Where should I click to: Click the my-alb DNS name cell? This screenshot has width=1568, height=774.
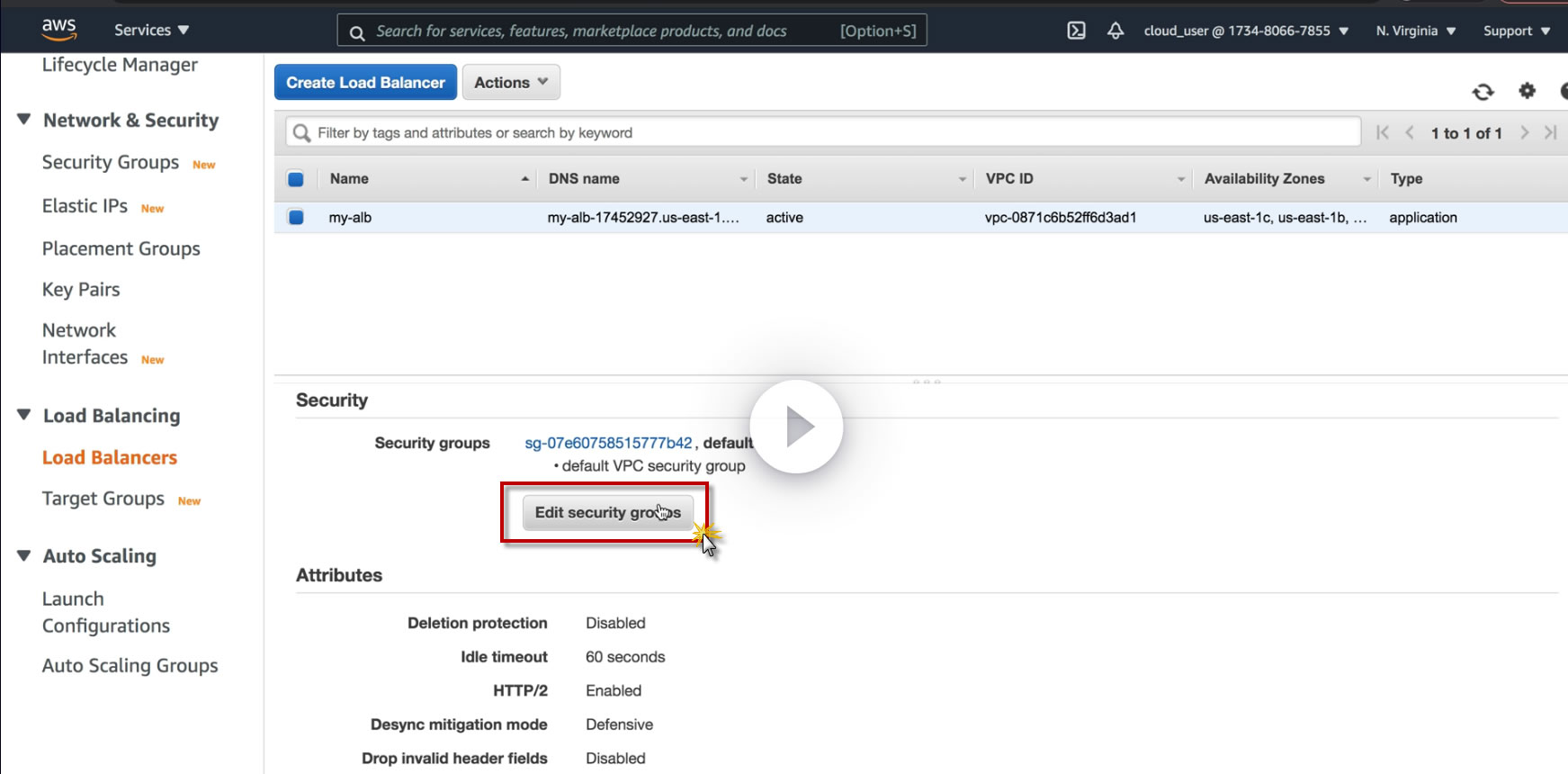point(643,218)
